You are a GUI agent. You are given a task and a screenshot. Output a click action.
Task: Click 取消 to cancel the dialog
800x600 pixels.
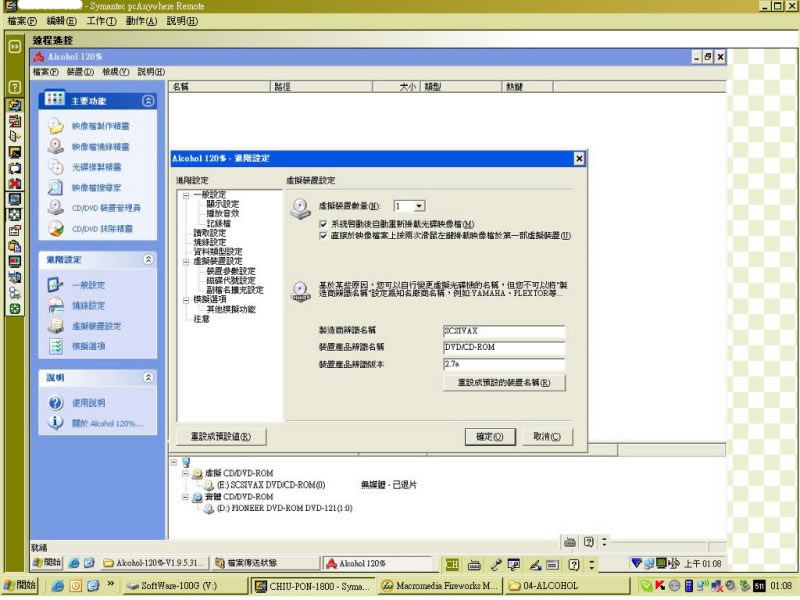547,437
